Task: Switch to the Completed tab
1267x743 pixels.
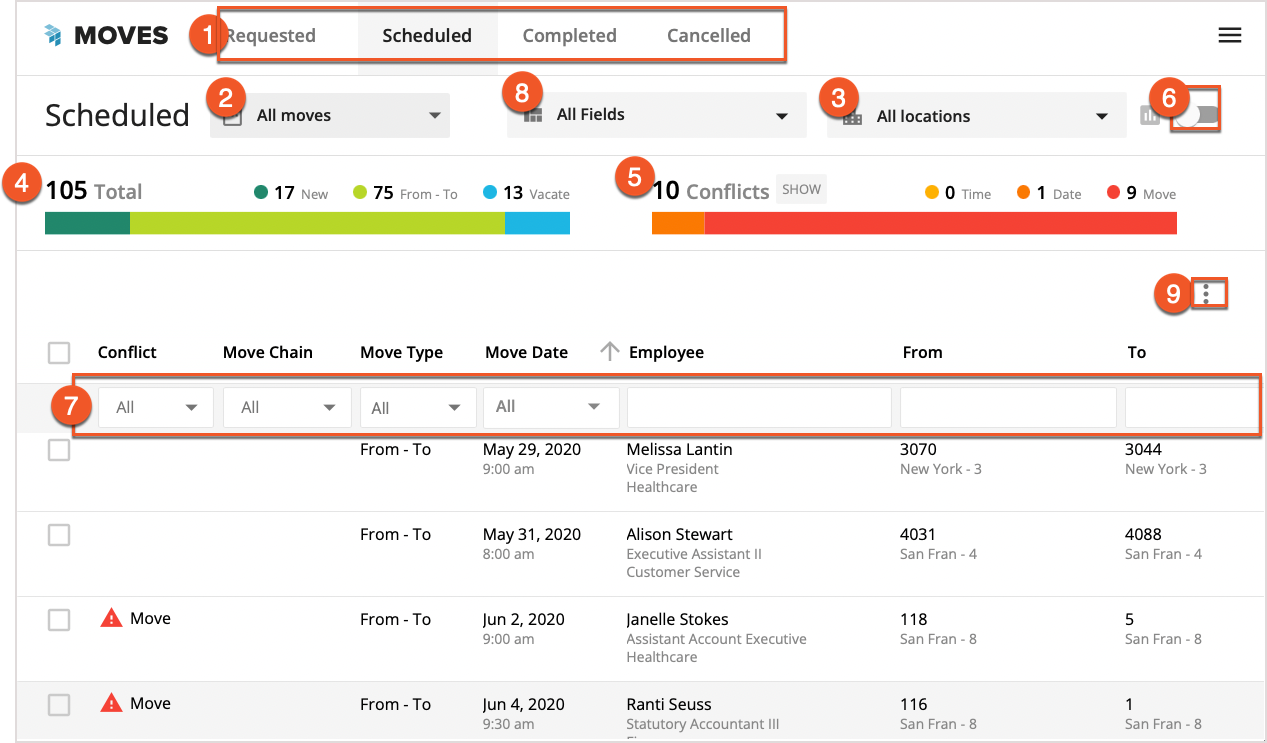Action: 569,36
